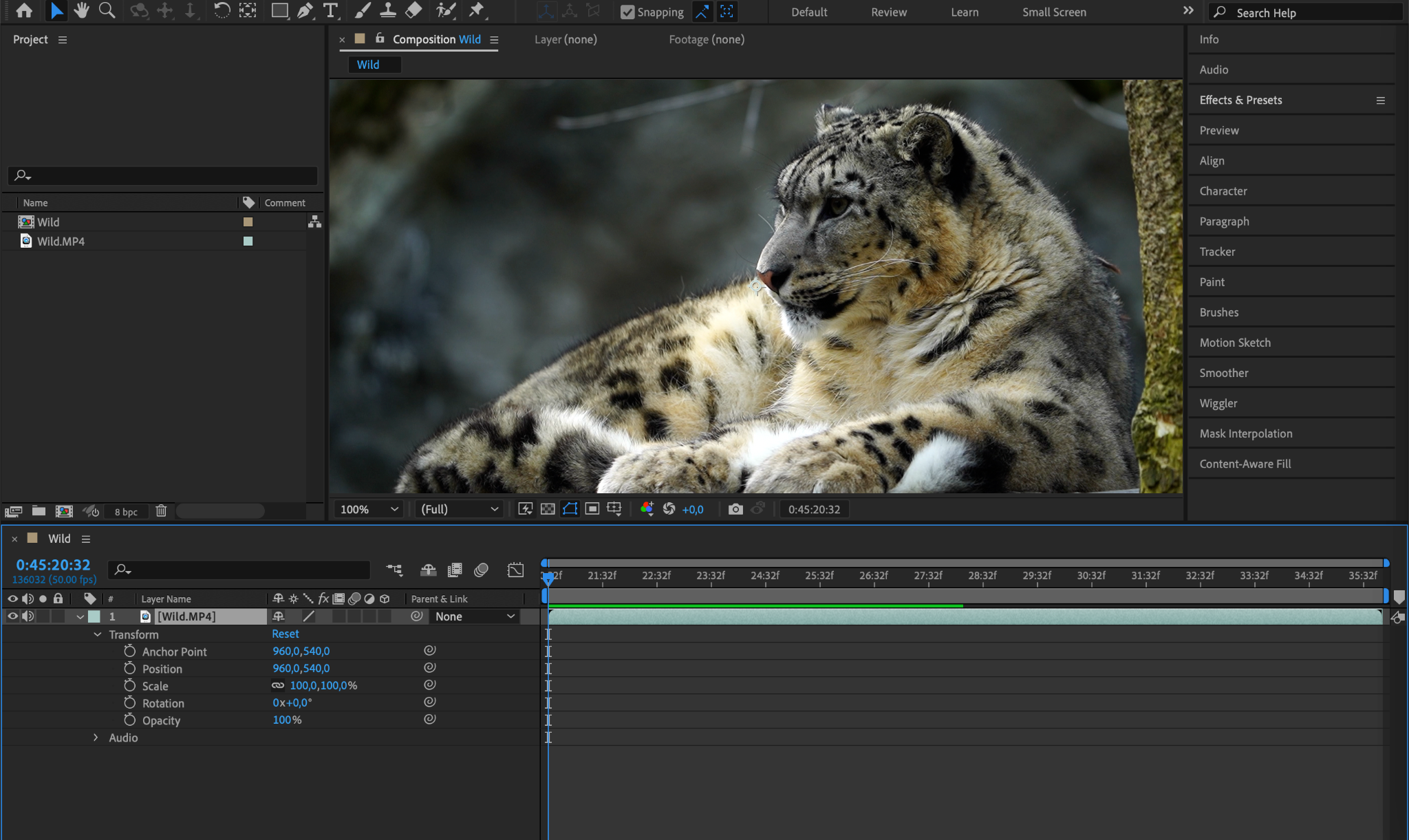This screenshot has width=1409, height=840.
Task: Click the Rotation stopwatch icon
Action: click(129, 702)
